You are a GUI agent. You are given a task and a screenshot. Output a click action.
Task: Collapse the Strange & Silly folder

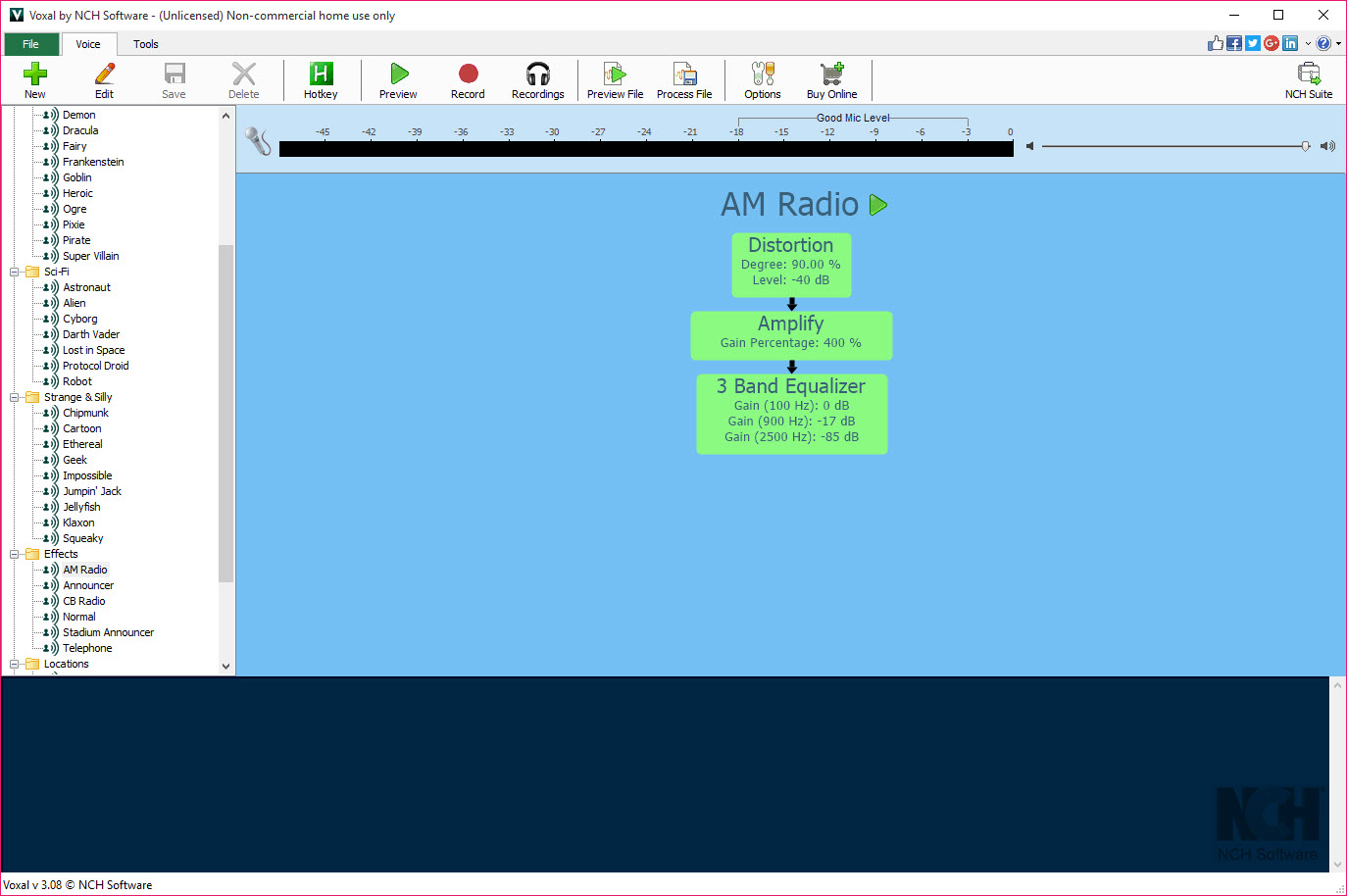click(15, 397)
